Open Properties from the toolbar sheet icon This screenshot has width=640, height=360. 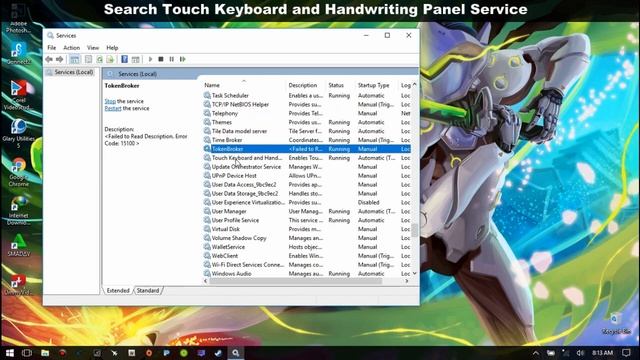pyautogui.click(x=88, y=59)
